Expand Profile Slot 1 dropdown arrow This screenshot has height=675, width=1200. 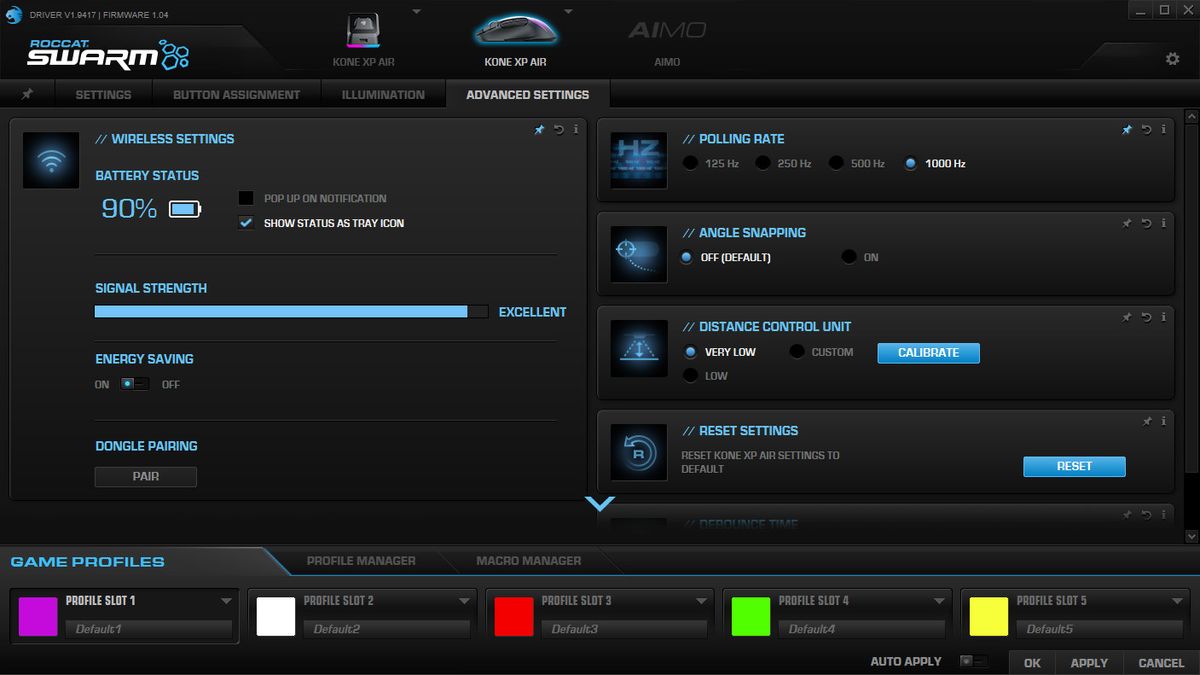tap(226, 601)
